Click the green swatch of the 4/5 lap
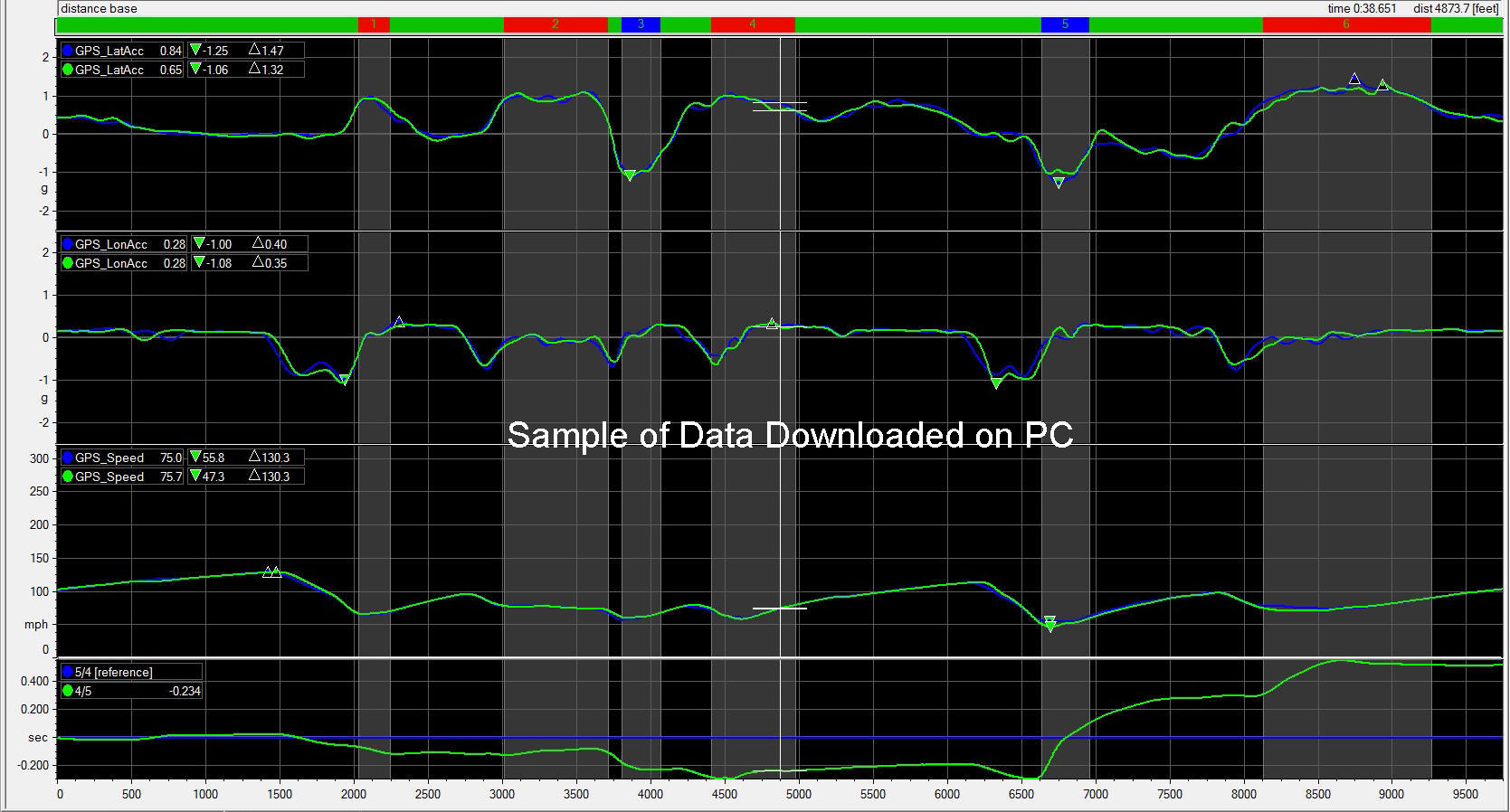The image size is (1510, 812). (68, 691)
